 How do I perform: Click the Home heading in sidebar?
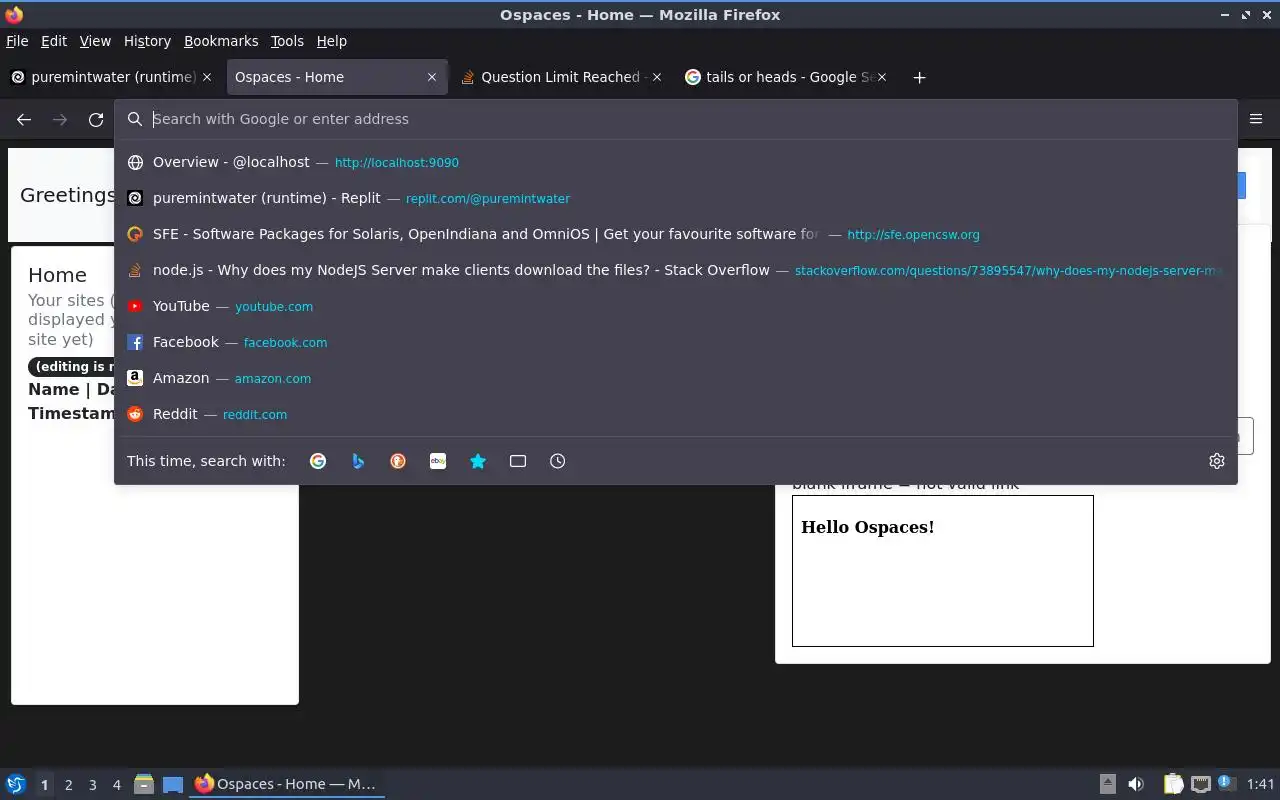(57, 275)
